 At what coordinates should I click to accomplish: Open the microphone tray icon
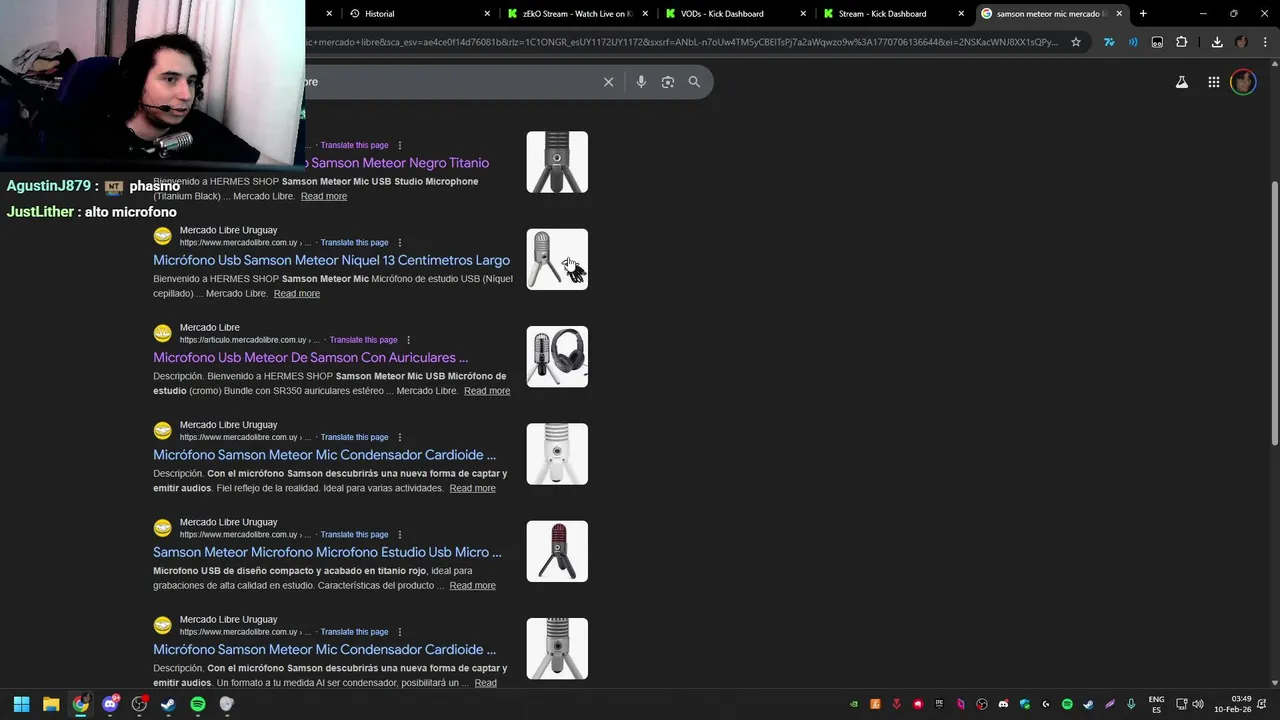click(x=1131, y=704)
